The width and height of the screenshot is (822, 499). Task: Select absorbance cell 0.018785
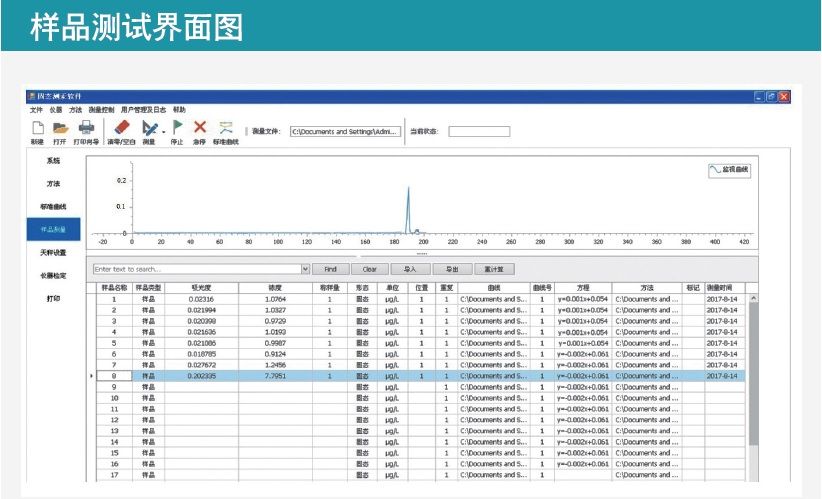[x=201, y=354]
